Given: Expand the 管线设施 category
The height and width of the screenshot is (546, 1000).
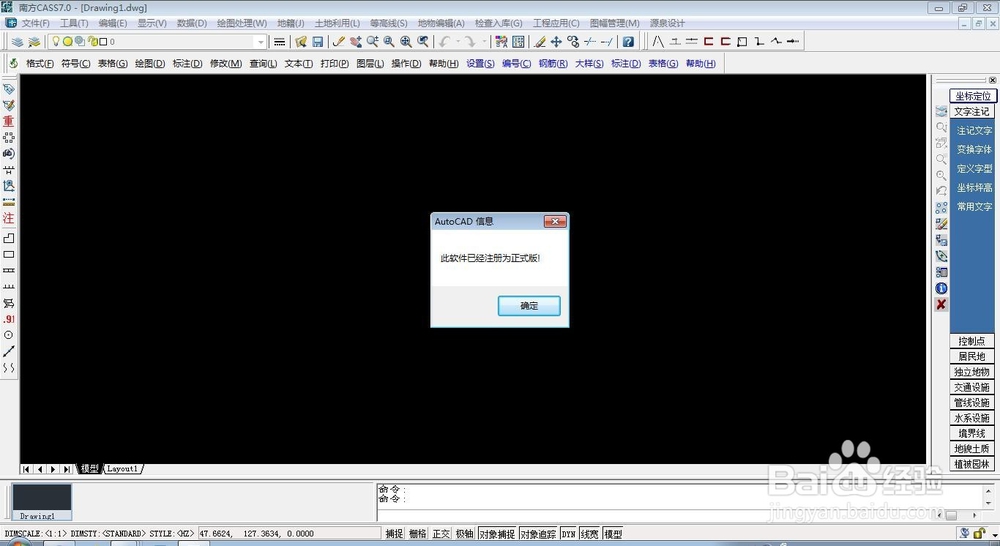Looking at the screenshot, I should [971, 402].
